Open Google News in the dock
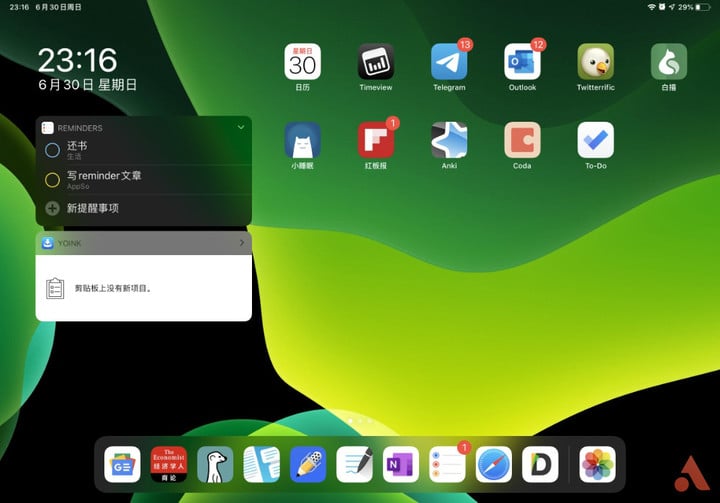 tap(122, 464)
